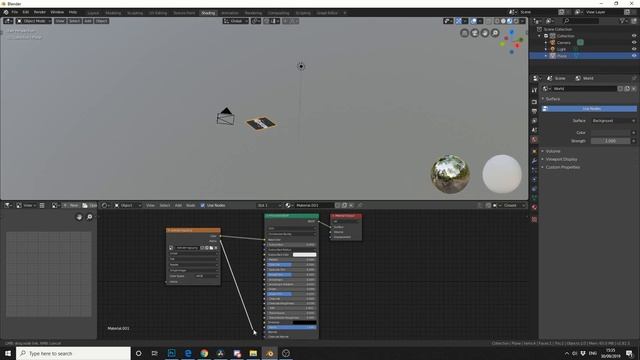Open the Global transform orientation dropdown

[x=236, y=21]
